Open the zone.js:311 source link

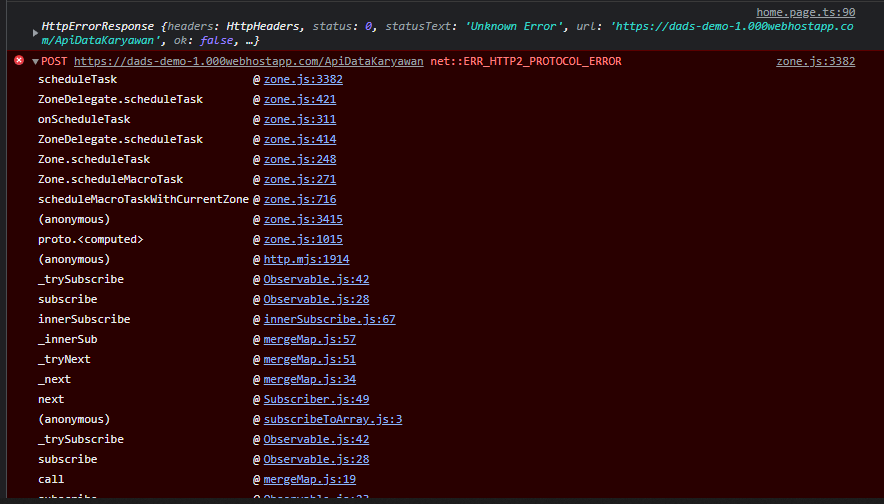(299, 120)
